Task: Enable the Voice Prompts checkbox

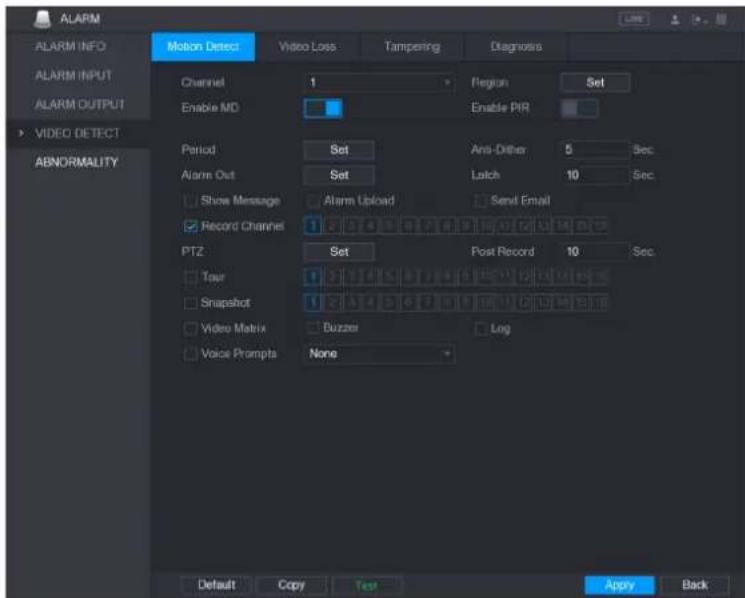Action: pyautogui.click(x=190, y=354)
